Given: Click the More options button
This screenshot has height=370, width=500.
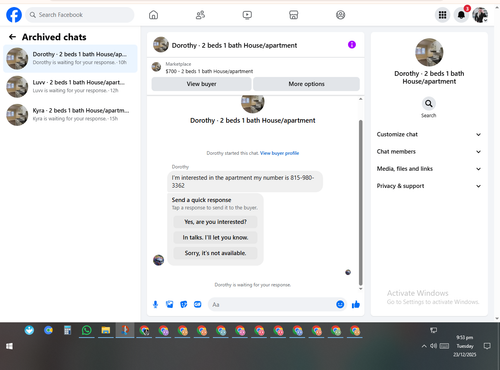Looking at the screenshot, I should [306, 84].
